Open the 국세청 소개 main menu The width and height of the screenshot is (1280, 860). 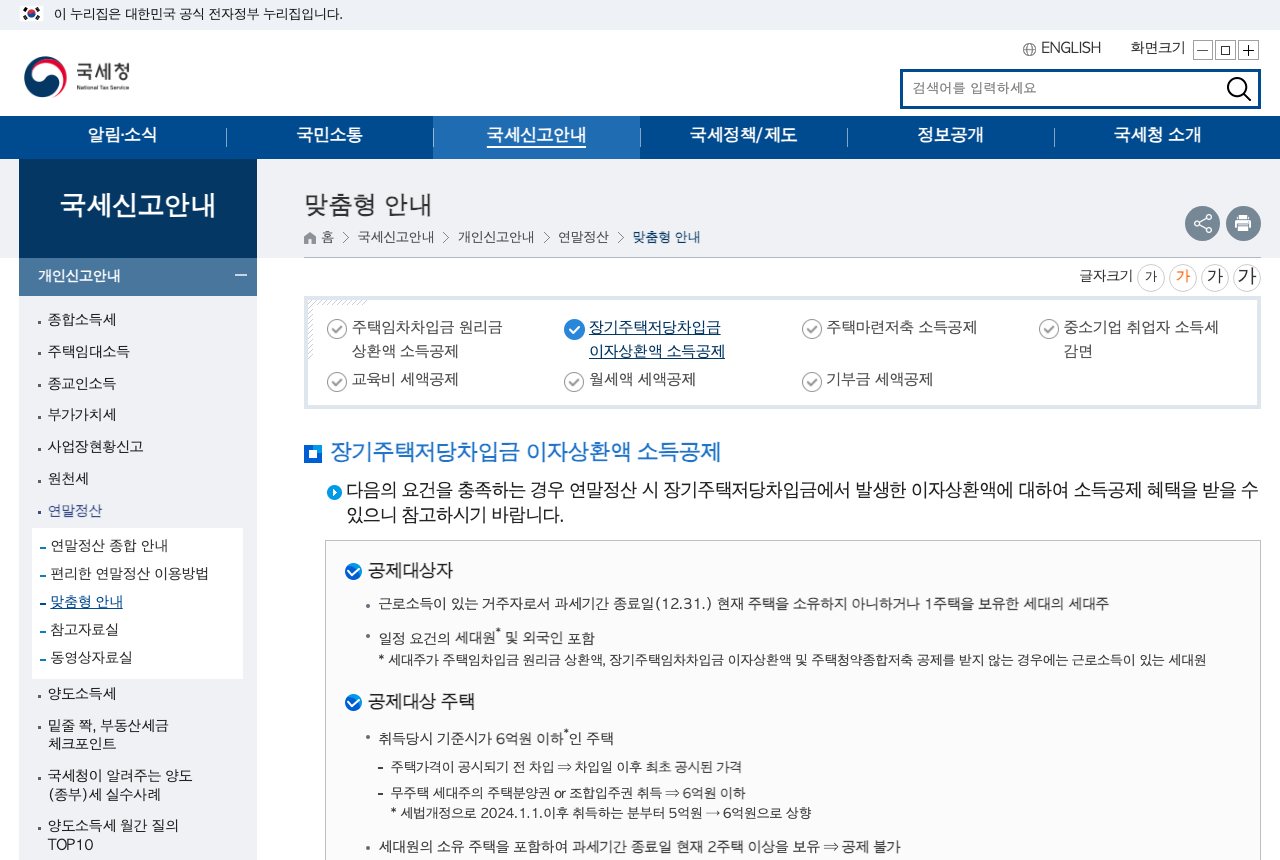1158,136
